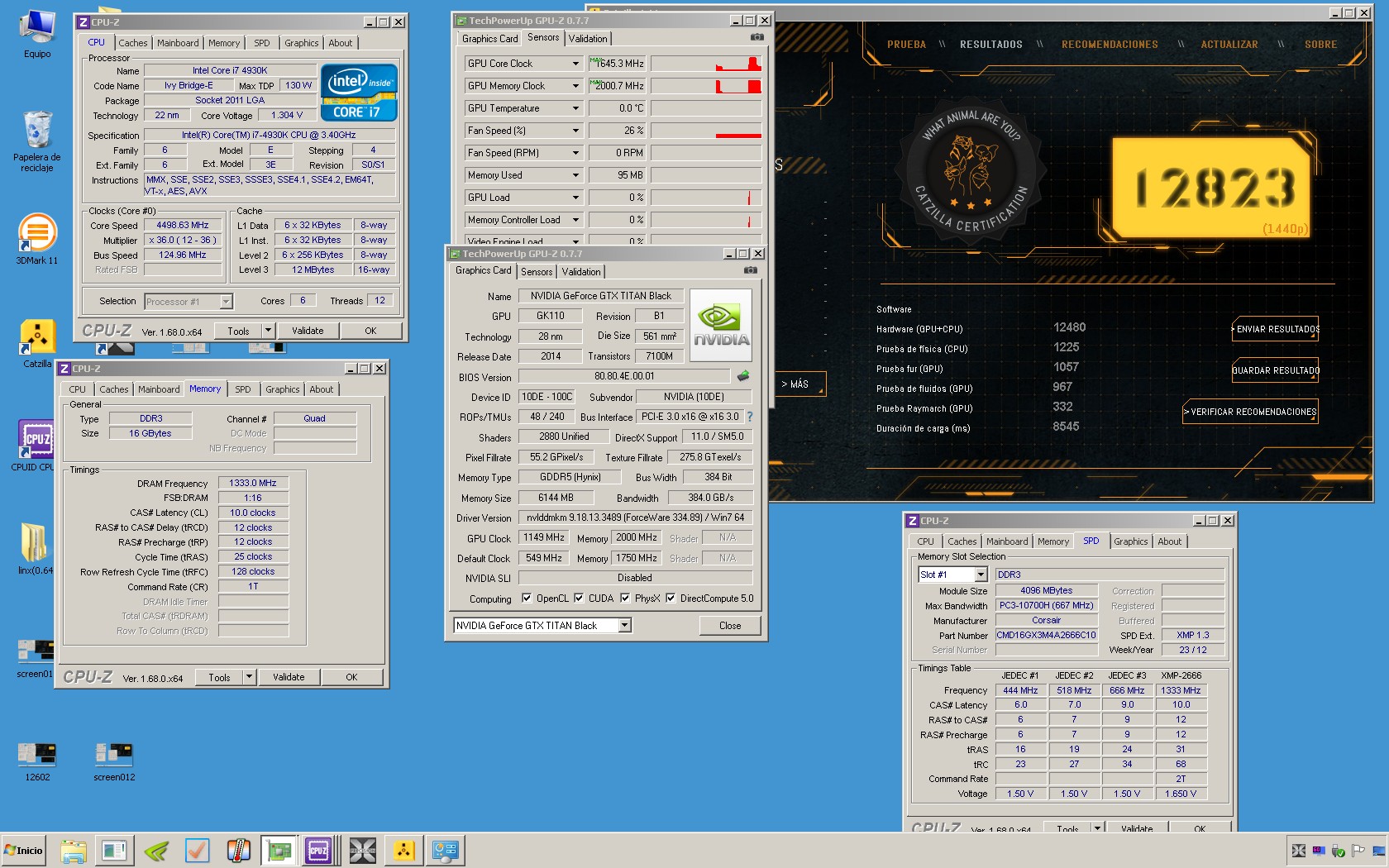
Task: Open the Slot #1 memory slot dropdown
Action: pos(981,575)
